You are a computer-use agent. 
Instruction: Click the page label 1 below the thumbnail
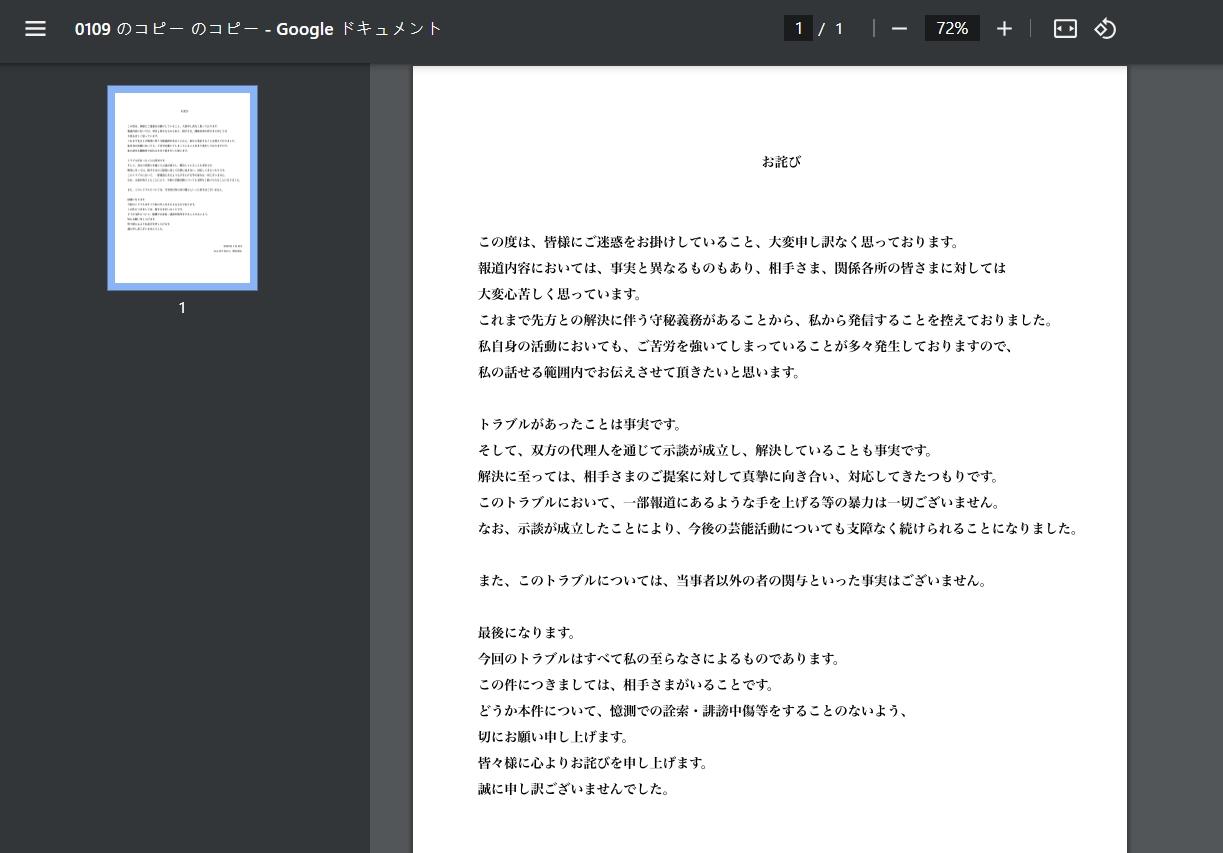pos(182,308)
